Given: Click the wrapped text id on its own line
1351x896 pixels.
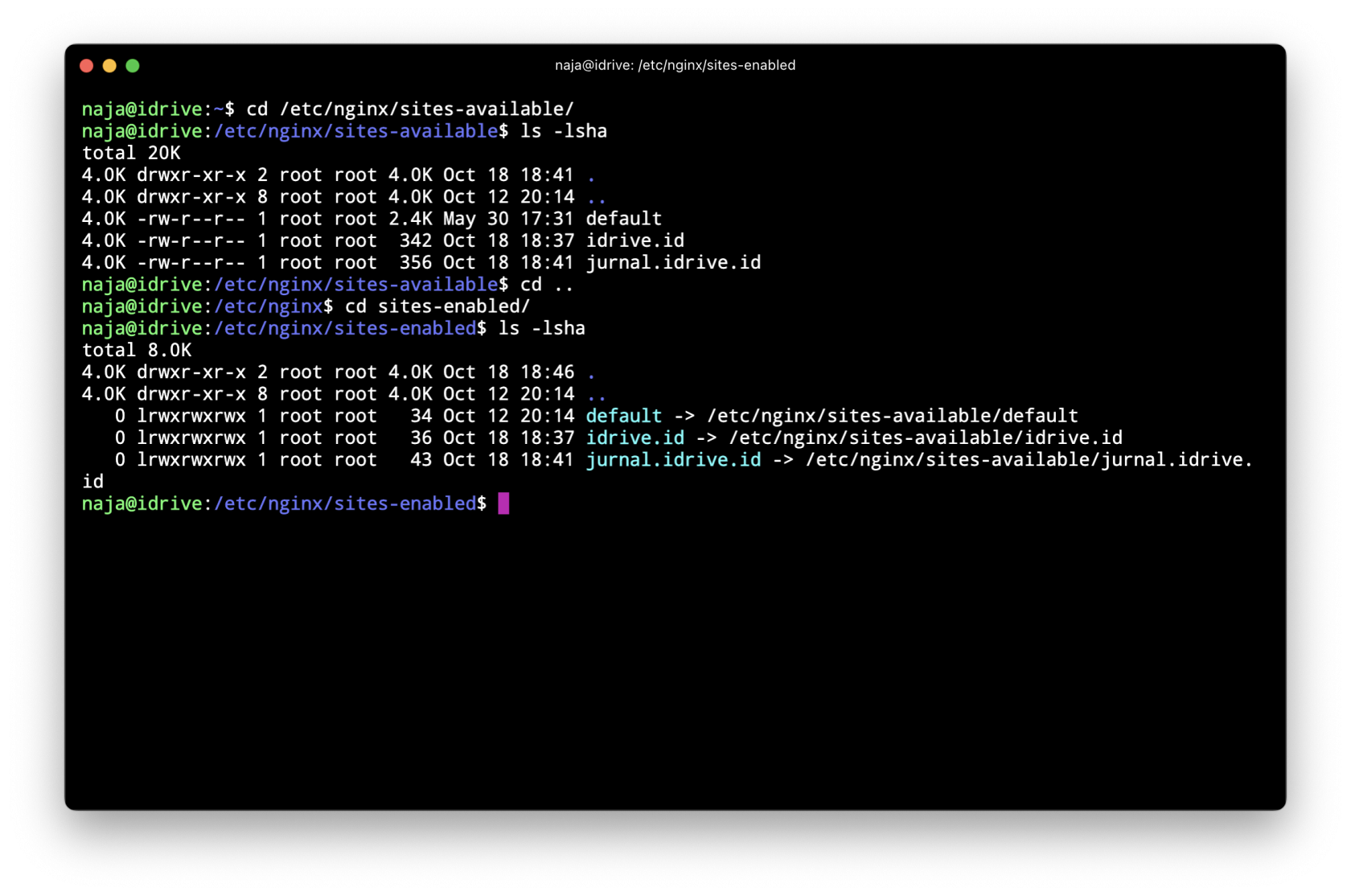Looking at the screenshot, I should 92,481.
